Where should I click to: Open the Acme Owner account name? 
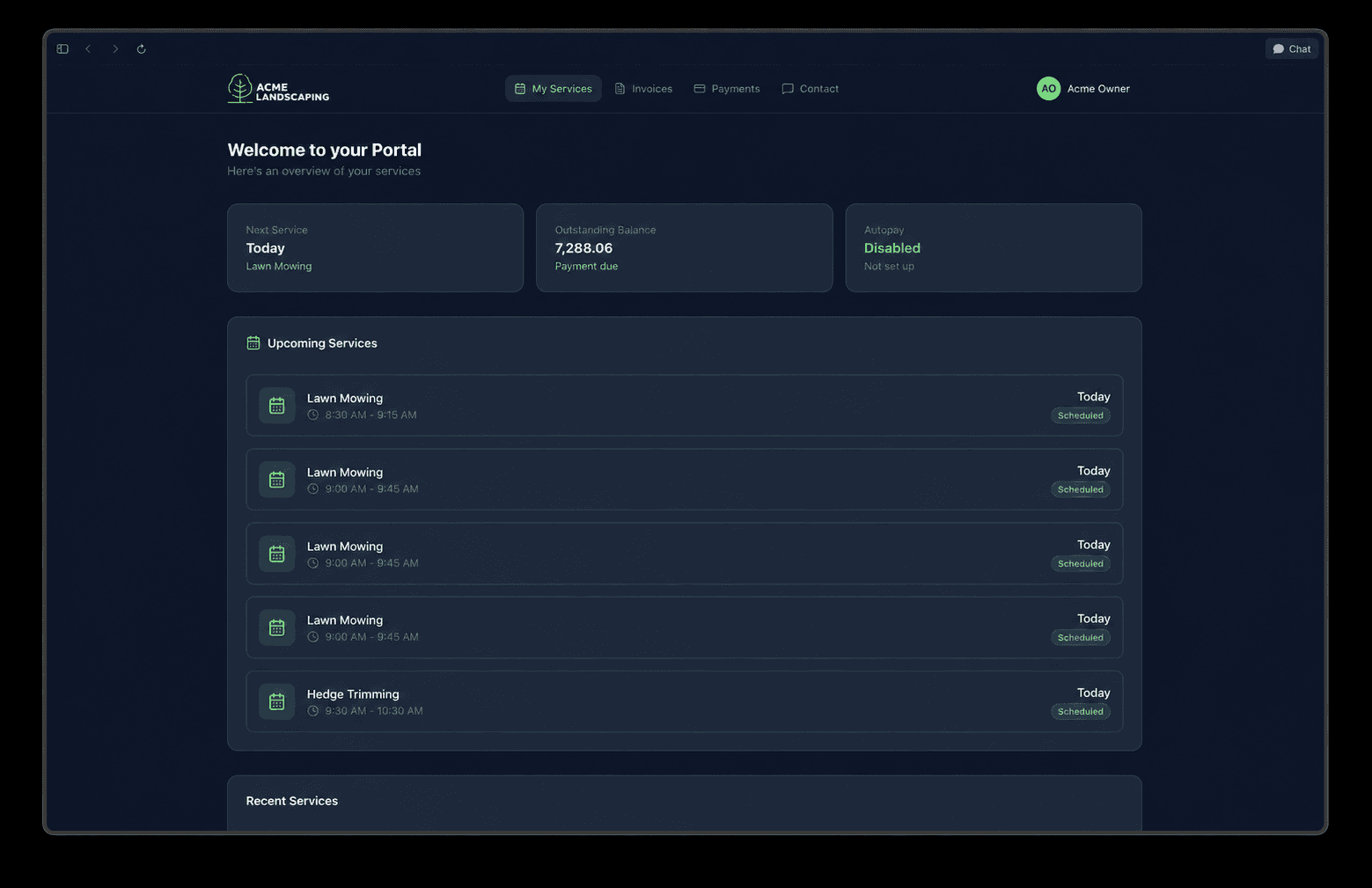pos(1098,89)
